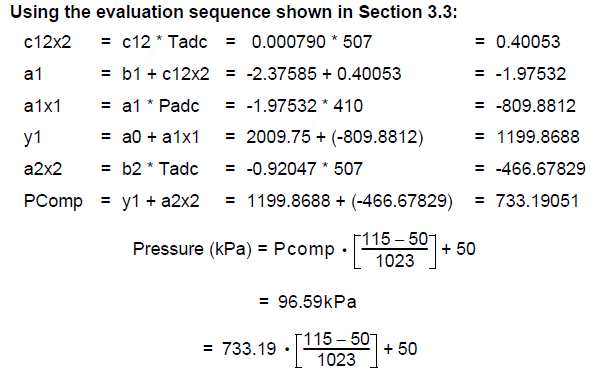
Task: Click the result -1.97532 in a1 row
Action: [x=531, y=74]
